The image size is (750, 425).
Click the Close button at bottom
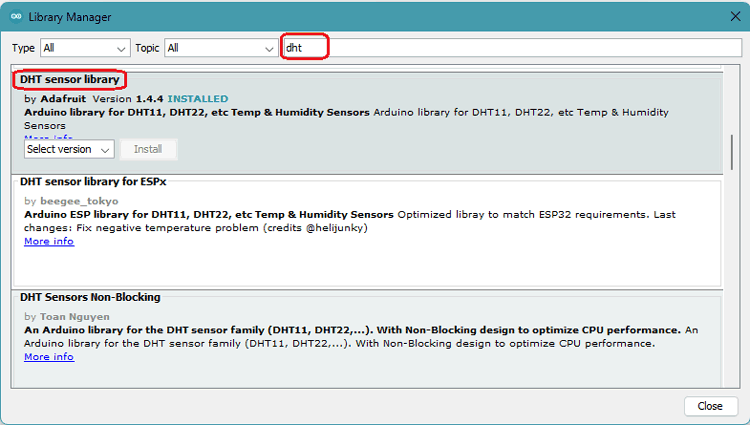(710, 406)
